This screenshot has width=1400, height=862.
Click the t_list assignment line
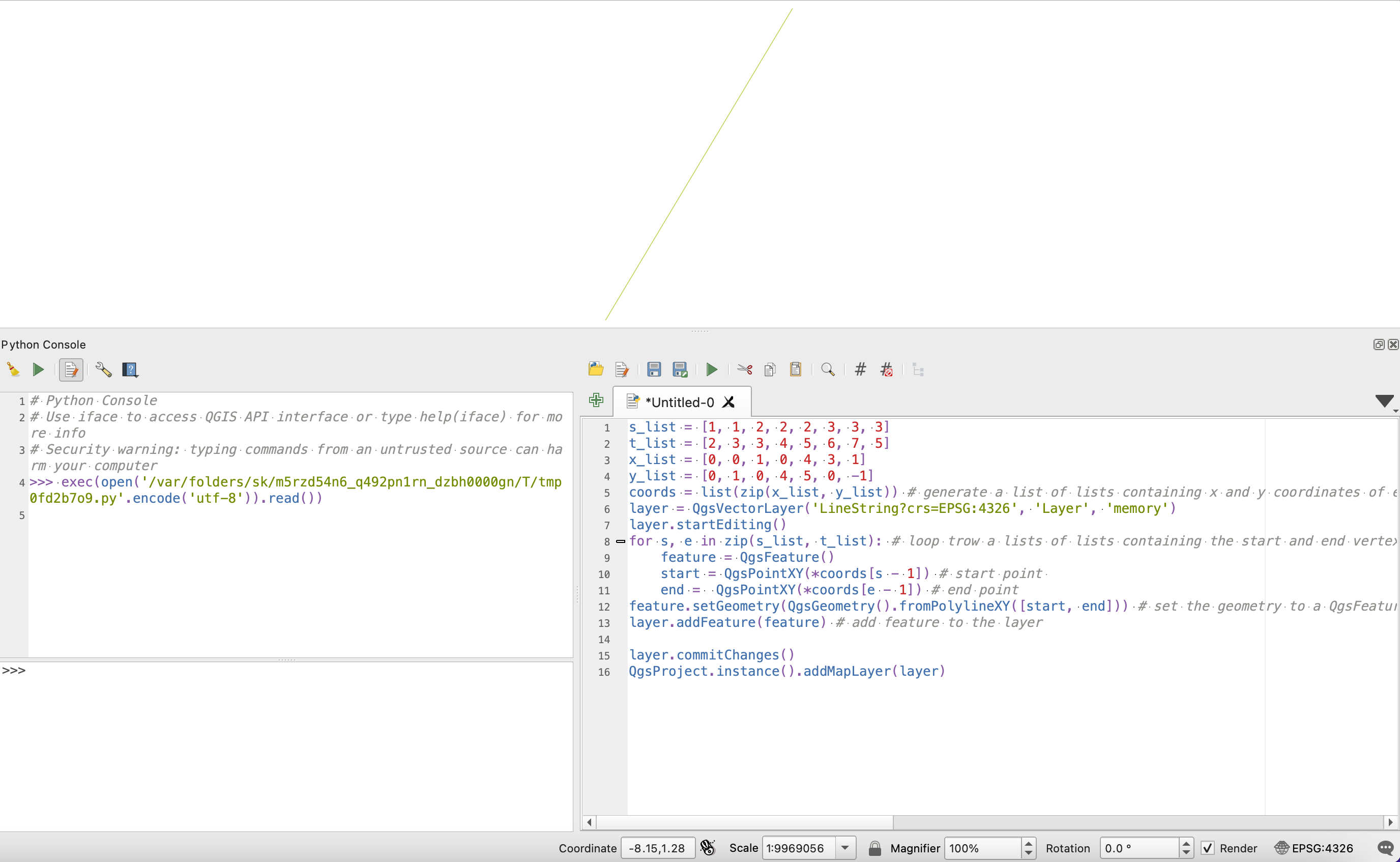pos(759,443)
